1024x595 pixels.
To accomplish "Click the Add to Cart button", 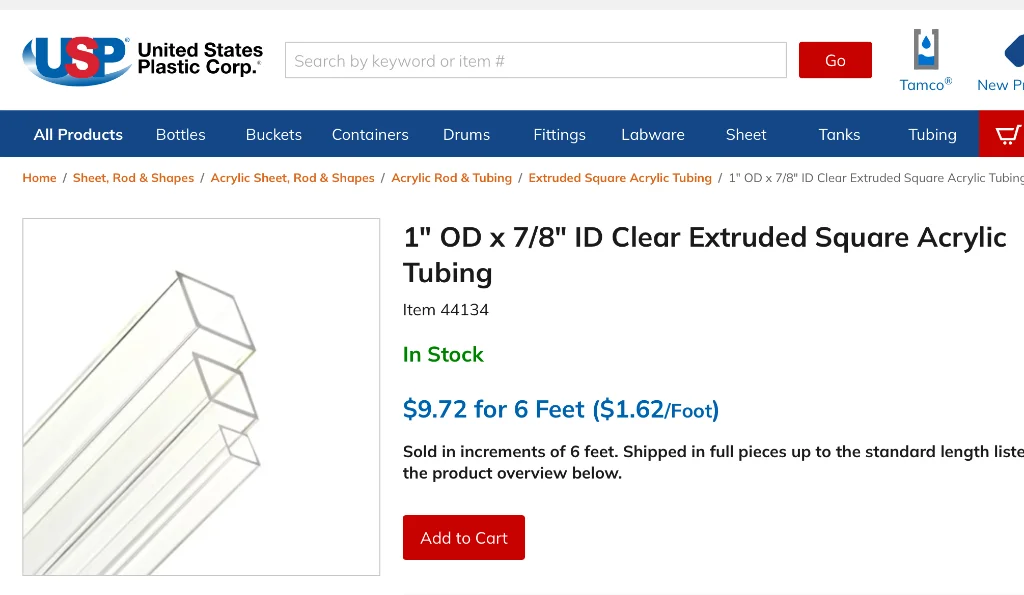I will [x=464, y=538].
